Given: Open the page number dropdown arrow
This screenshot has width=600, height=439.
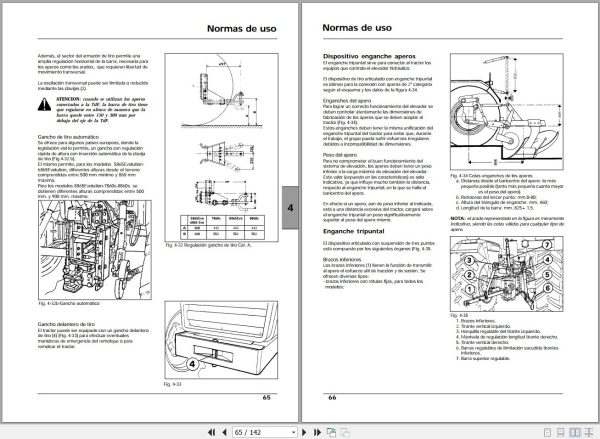Looking at the screenshot, I should click(293, 432).
